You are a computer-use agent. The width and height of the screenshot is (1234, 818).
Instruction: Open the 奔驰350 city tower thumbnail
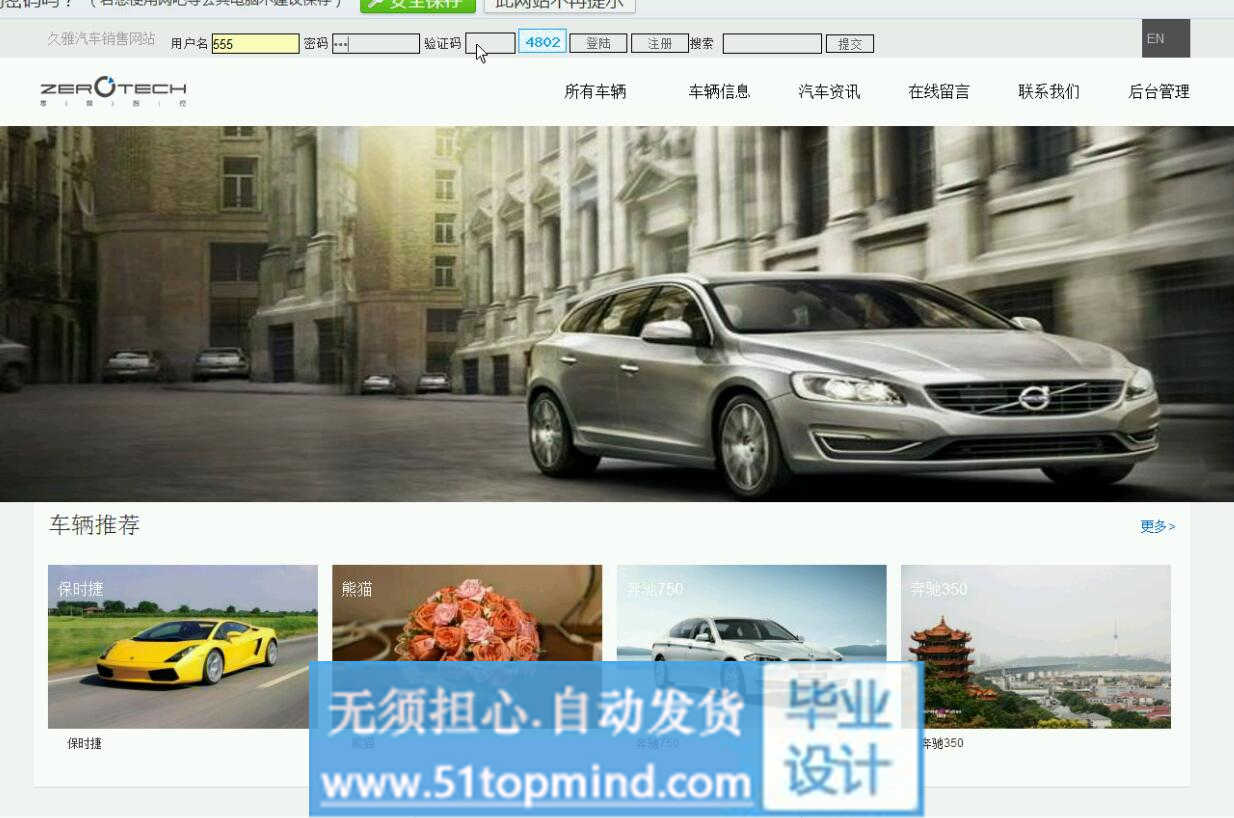1036,646
